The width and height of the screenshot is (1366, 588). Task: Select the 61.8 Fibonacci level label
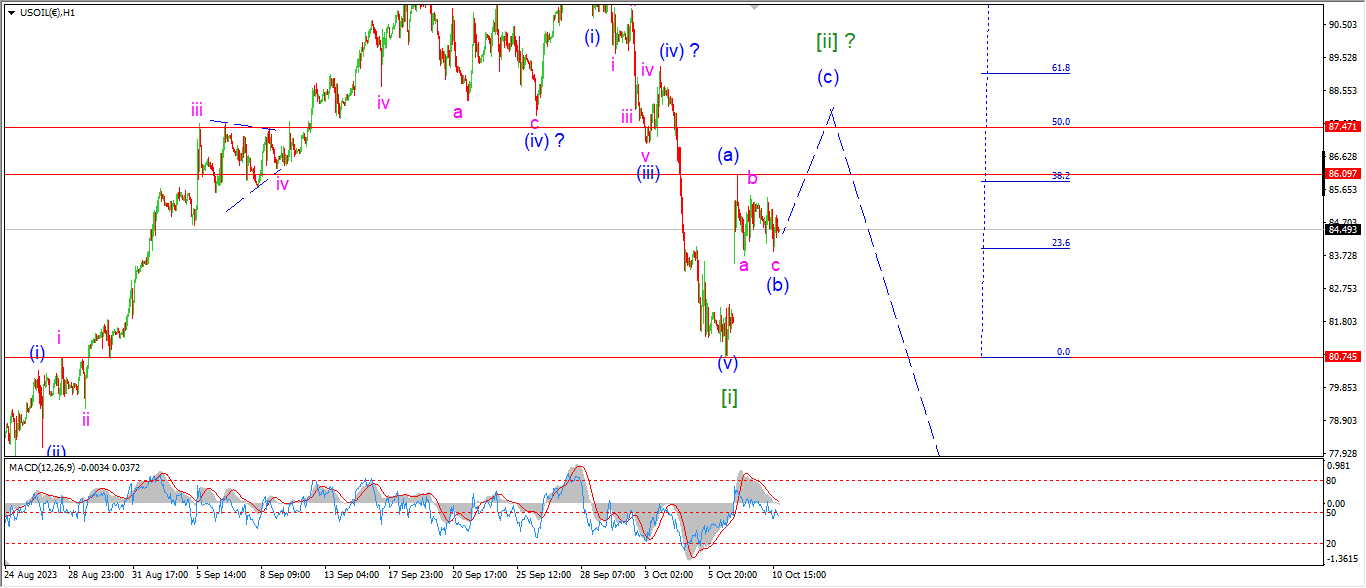pyautogui.click(x=1061, y=68)
